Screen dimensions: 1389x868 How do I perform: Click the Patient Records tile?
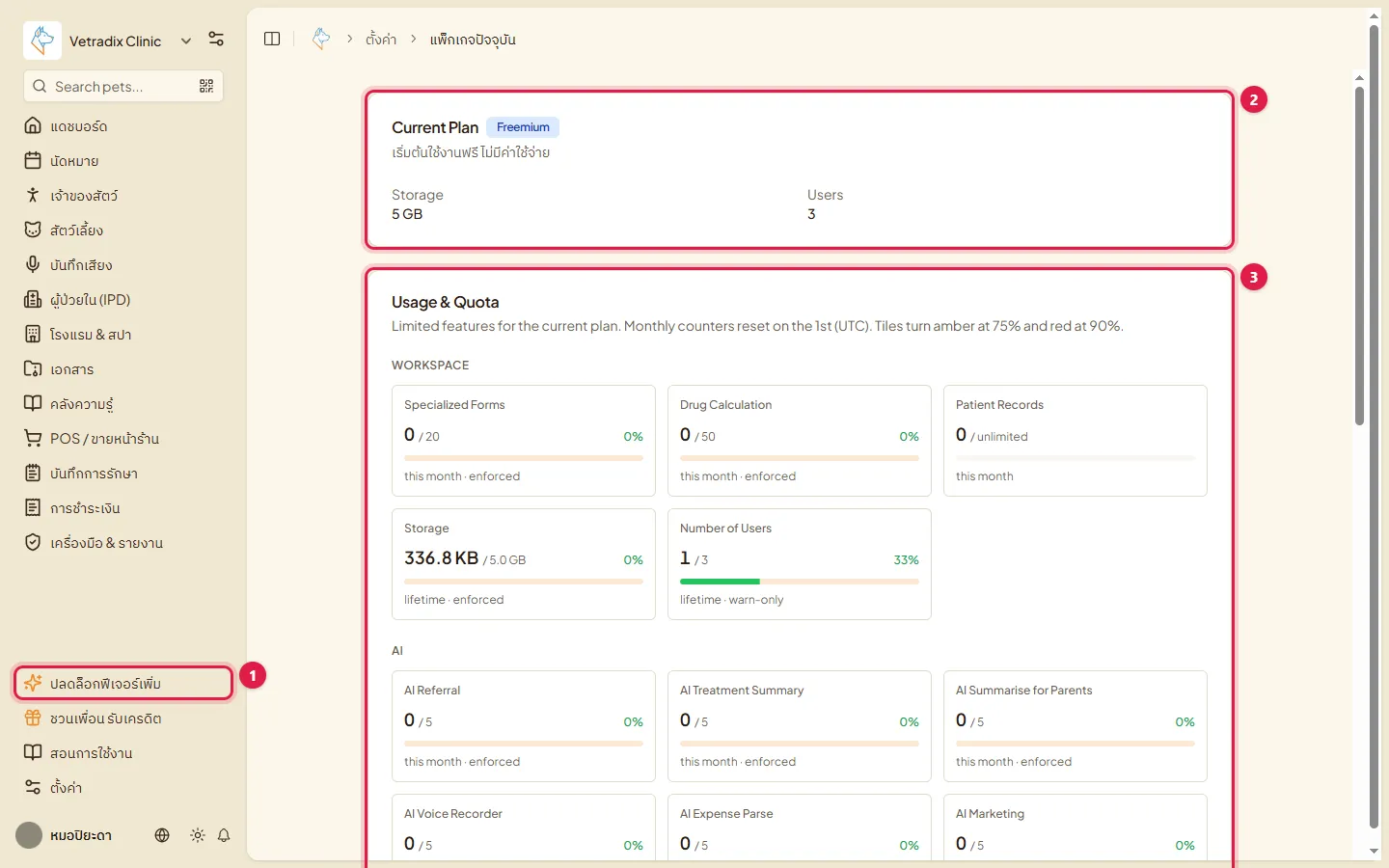click(x=1076, y=441)
